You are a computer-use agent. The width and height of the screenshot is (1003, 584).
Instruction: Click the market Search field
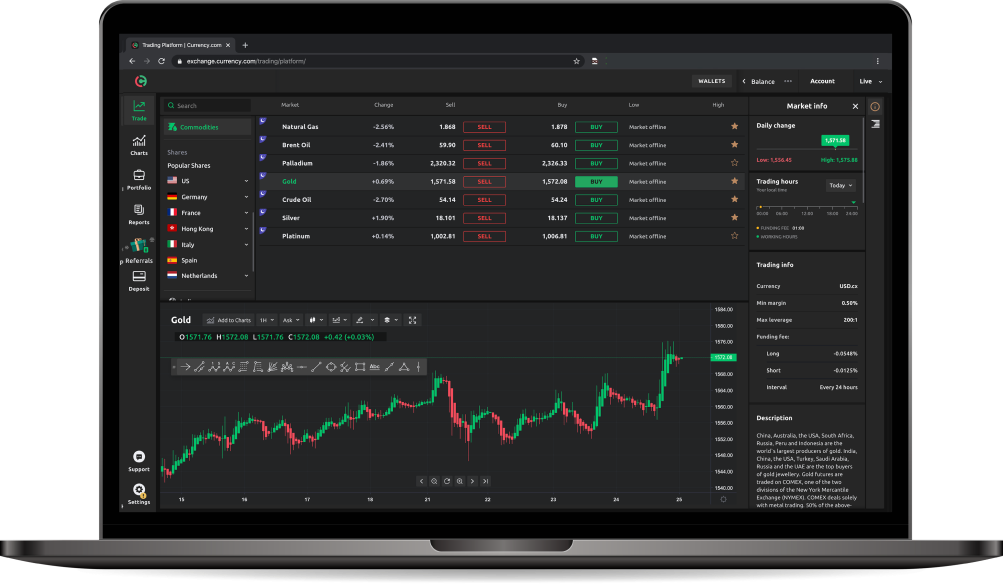point(208,105)
